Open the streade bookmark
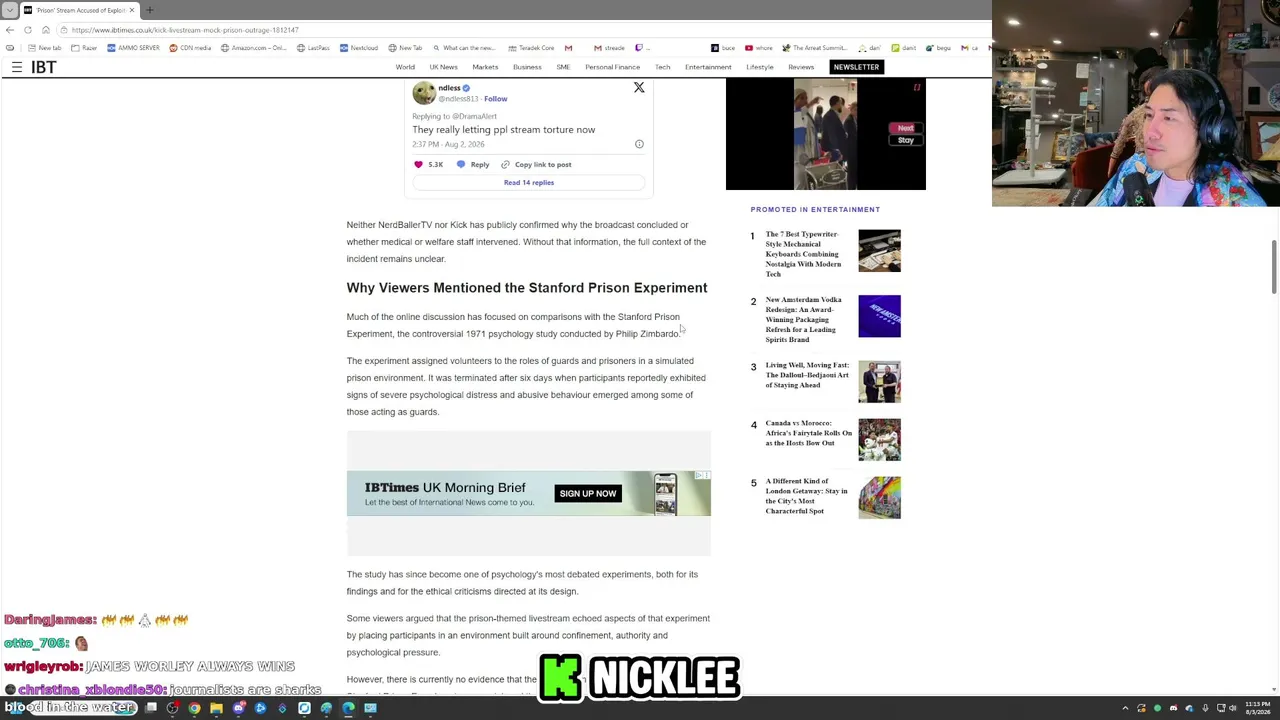Viewport: 1280px width, 720px height. [x=609, y=48]
